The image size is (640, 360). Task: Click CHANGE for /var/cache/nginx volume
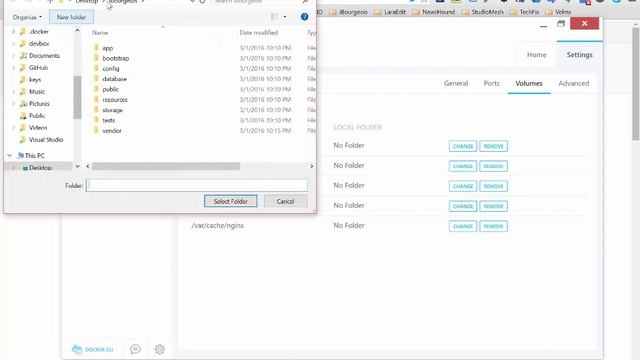pos(463,226)
